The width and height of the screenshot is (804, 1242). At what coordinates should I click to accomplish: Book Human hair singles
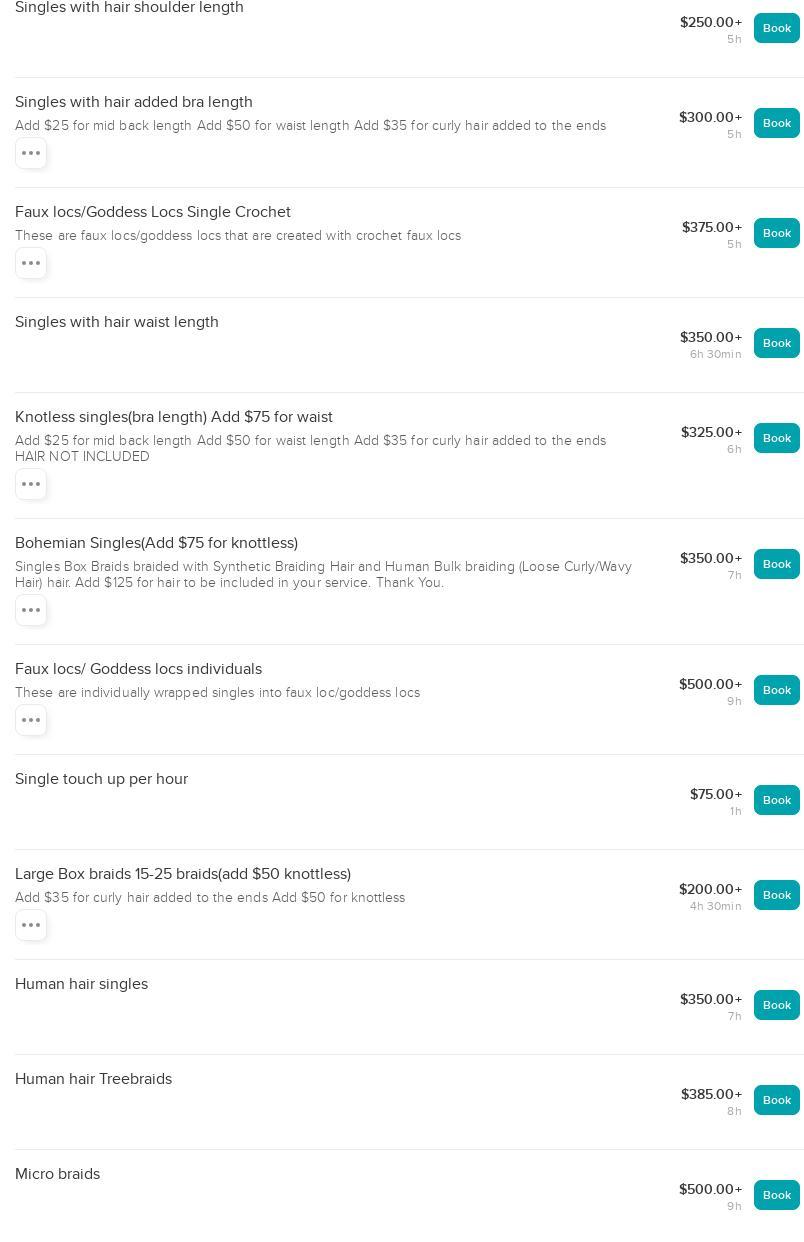tap(776, 1005)
